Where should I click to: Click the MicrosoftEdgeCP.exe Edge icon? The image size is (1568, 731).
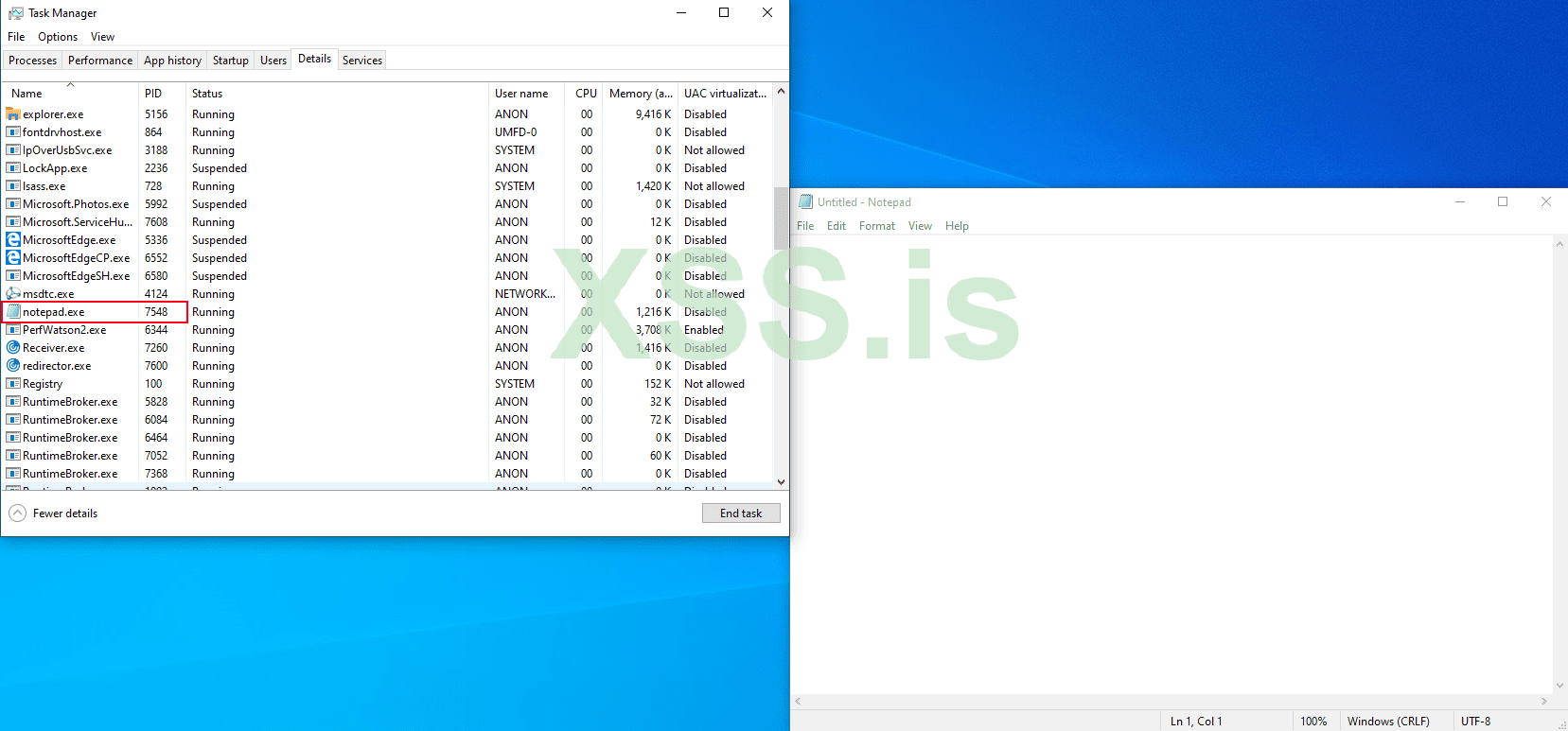click(13, 258)
